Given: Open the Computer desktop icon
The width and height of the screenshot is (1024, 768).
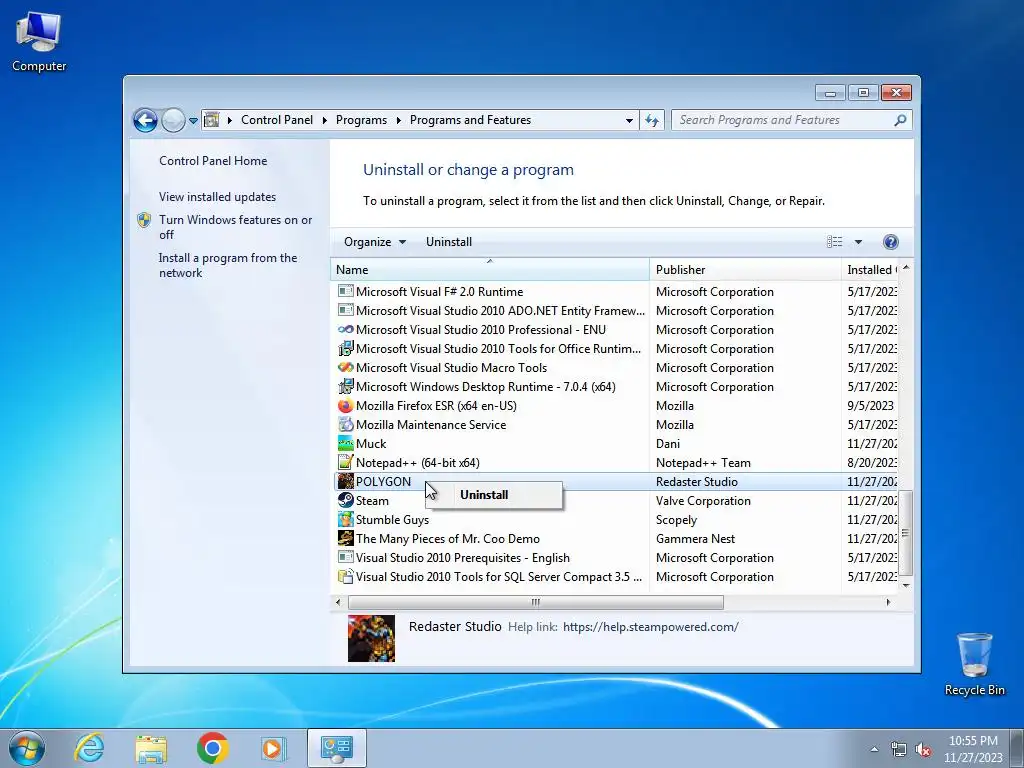Looking at the screenshot, I should [x=39, y=42].
